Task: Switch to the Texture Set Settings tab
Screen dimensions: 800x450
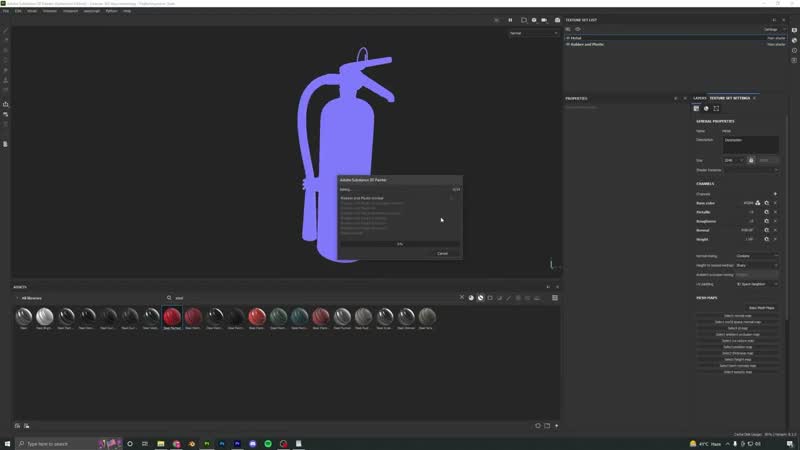Action: click(730, 98)
